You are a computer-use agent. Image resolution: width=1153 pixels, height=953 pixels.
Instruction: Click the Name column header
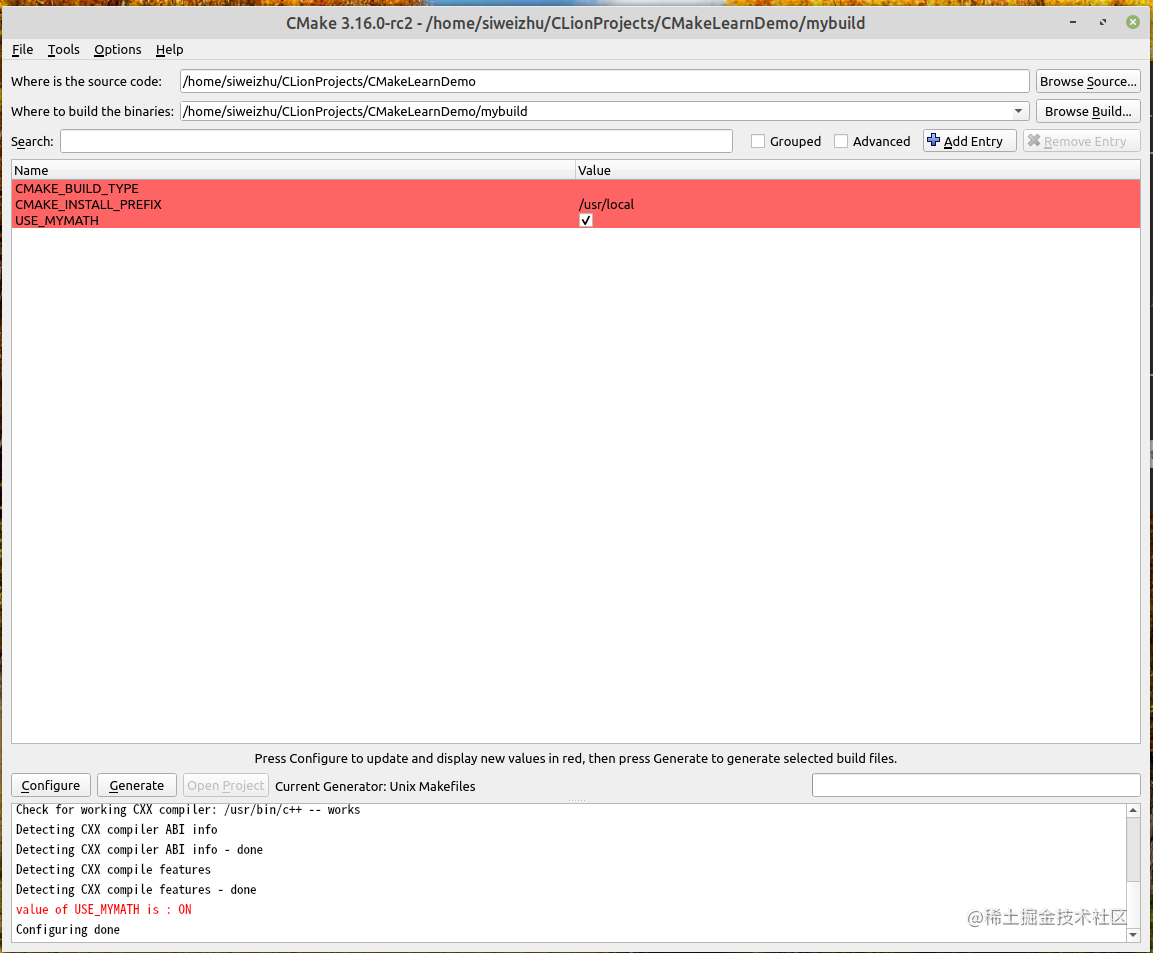coord(293,170)
